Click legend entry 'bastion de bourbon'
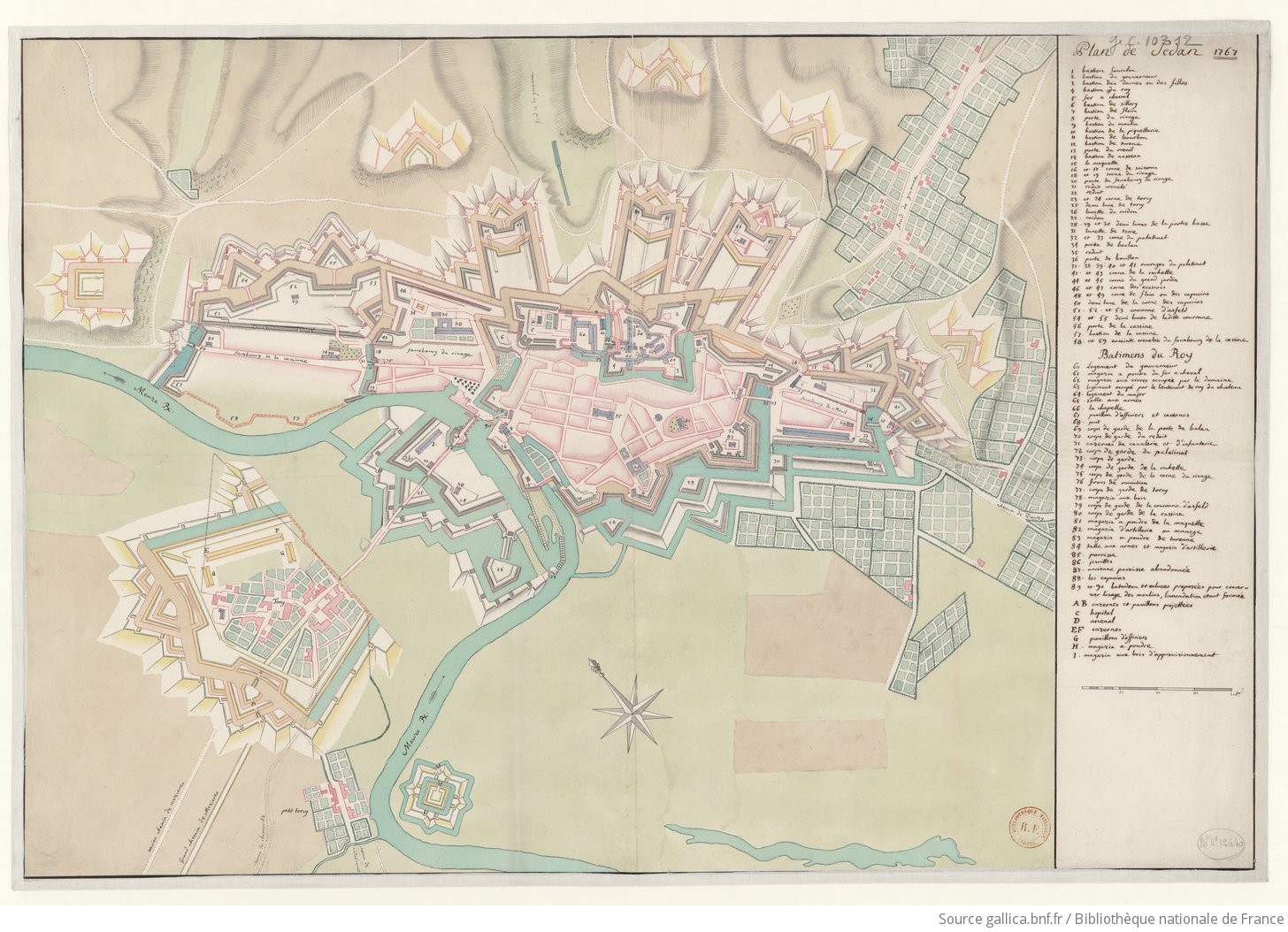 click(1115, 137)
